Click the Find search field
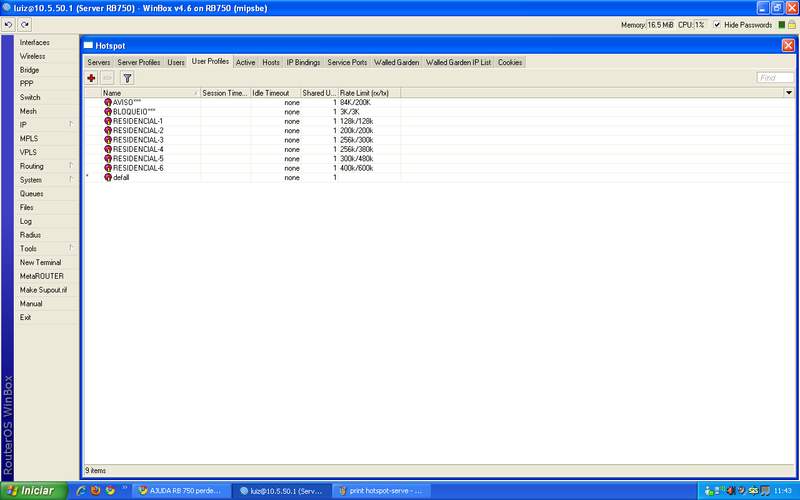Image resolution: width=800 pixels, height=500 pixels. (x=775, y=78)
